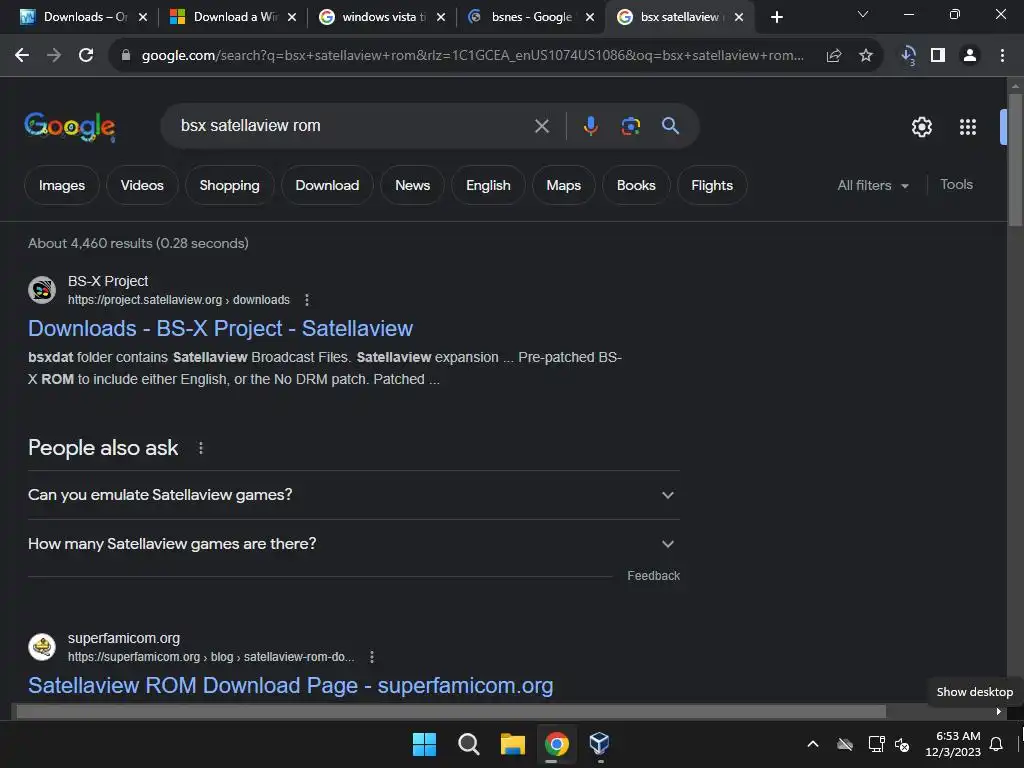Open the All filters dropdown
1024x768 pixels.
pyautogui.click(x=872, y=185)
